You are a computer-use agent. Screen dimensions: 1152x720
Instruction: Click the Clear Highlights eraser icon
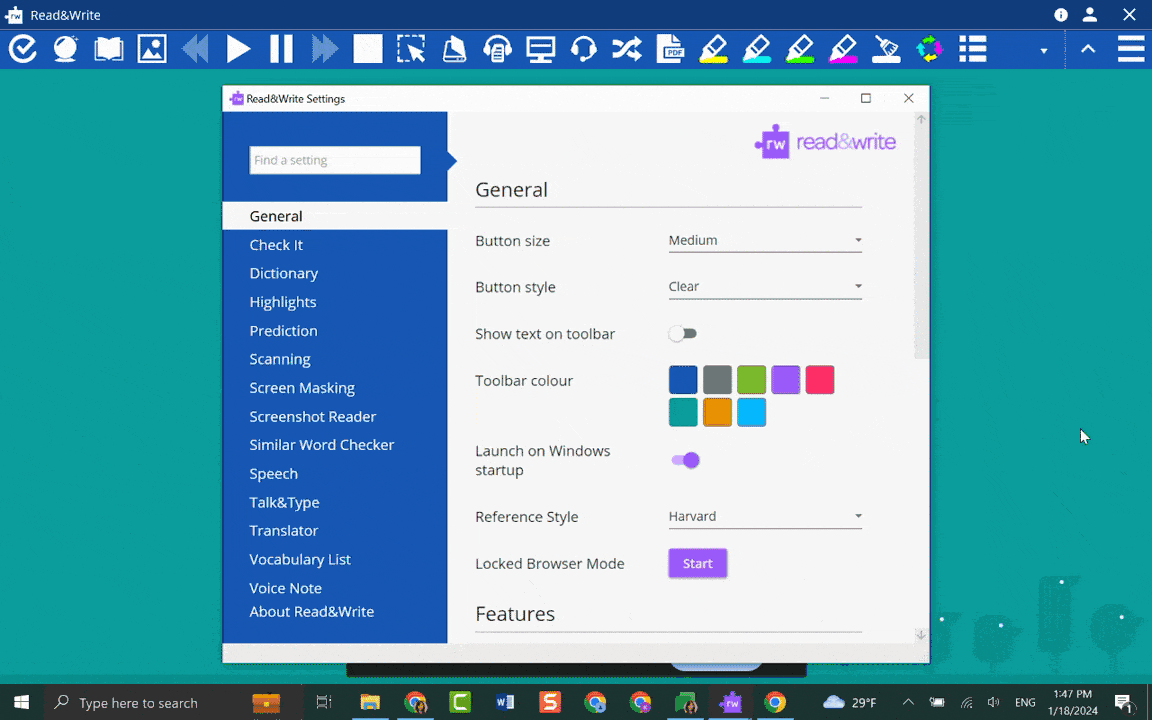point(886,48)
